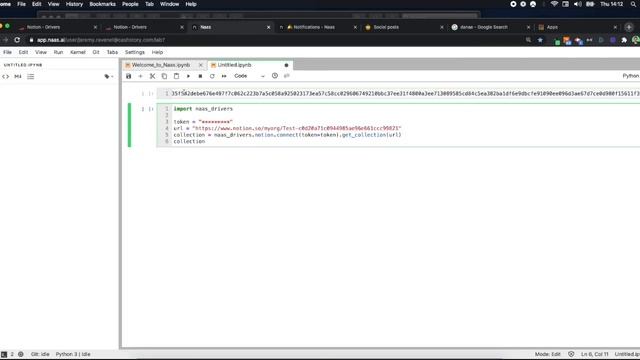
Task: Open the tag dropdown in left panel
Action: (109, 76)
